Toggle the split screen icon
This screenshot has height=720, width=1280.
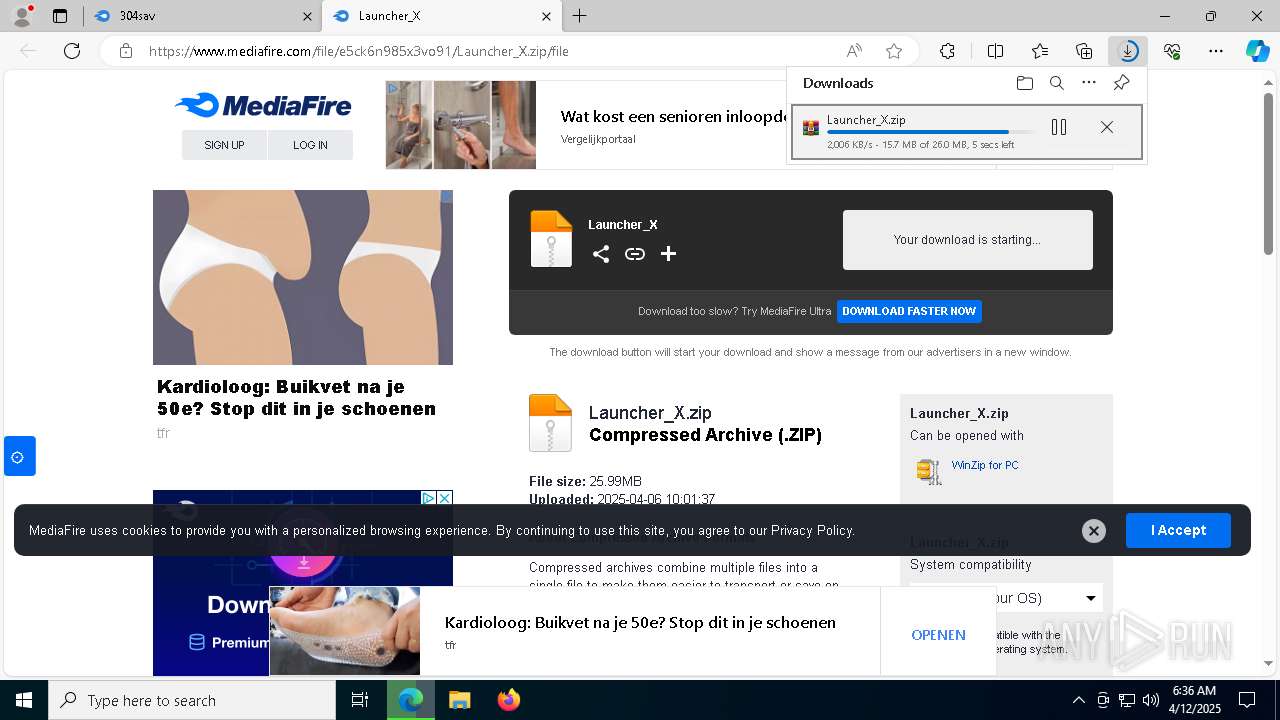coord(995,51)
